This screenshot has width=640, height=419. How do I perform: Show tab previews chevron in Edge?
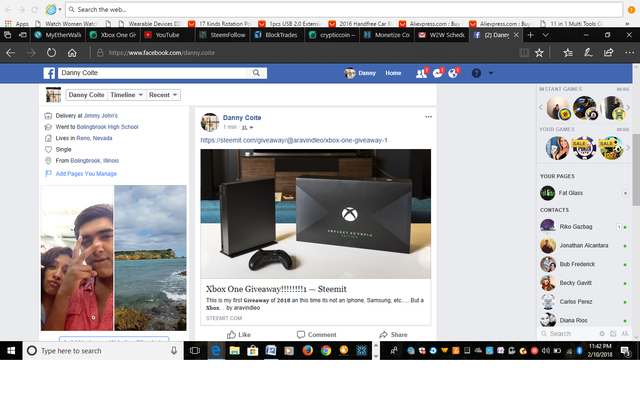(545, 35)
